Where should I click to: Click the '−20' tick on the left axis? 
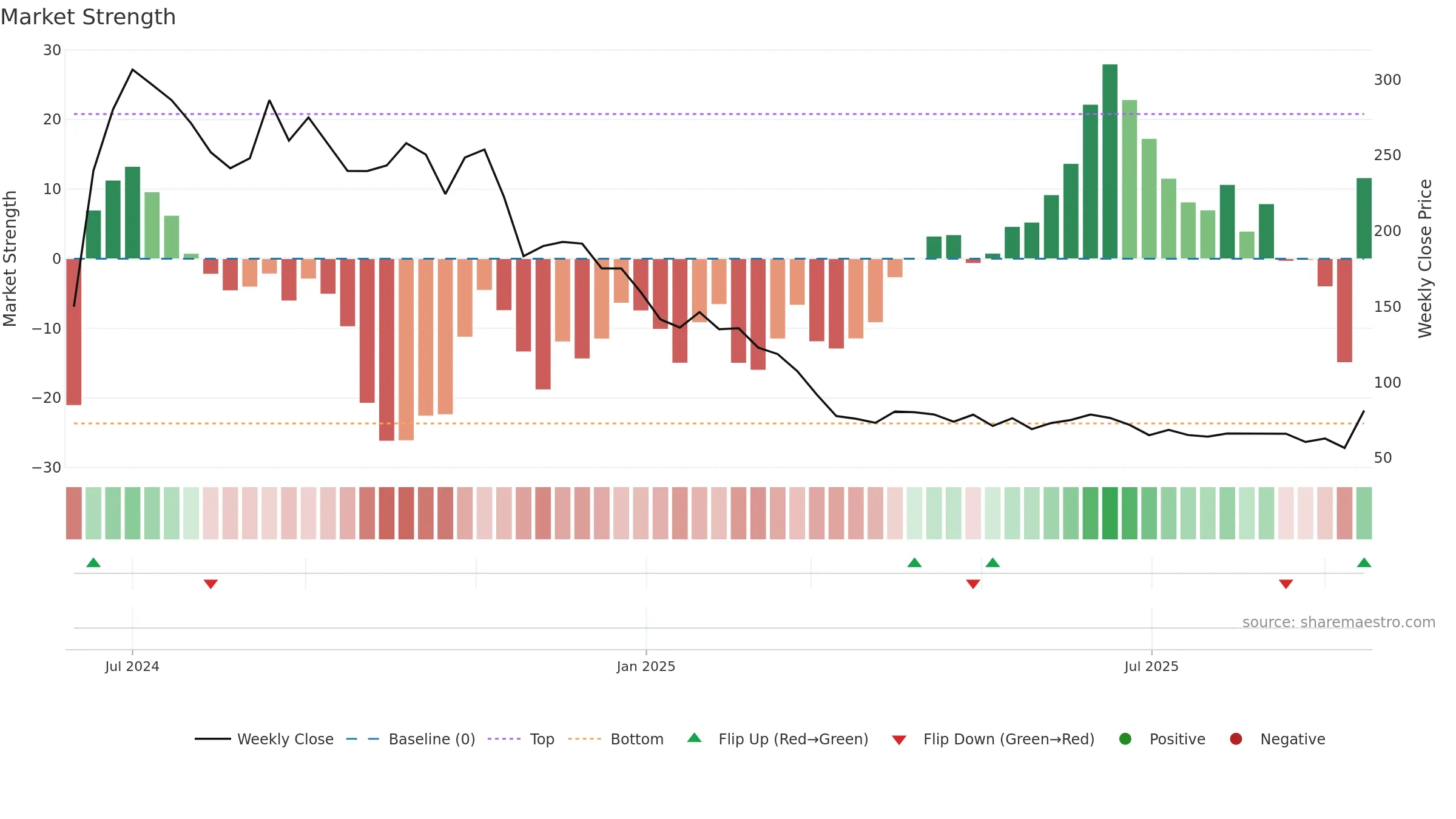coord(47,398)
